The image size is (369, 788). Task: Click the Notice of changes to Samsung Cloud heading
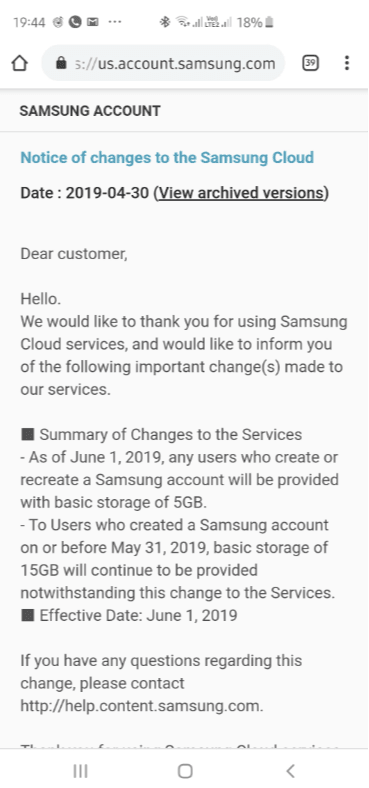click(x=167, y=157)
